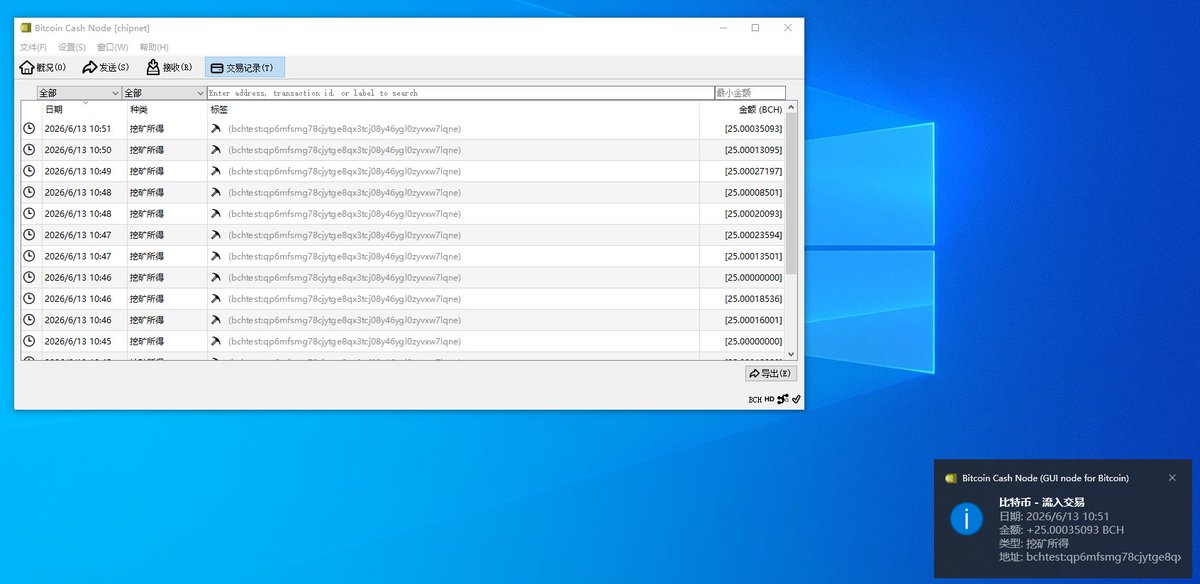Click the transaction list vertical scrollbar thumb
This screenshot has height=584, width=1200.
pyautogui.click(x=792, y=194)
